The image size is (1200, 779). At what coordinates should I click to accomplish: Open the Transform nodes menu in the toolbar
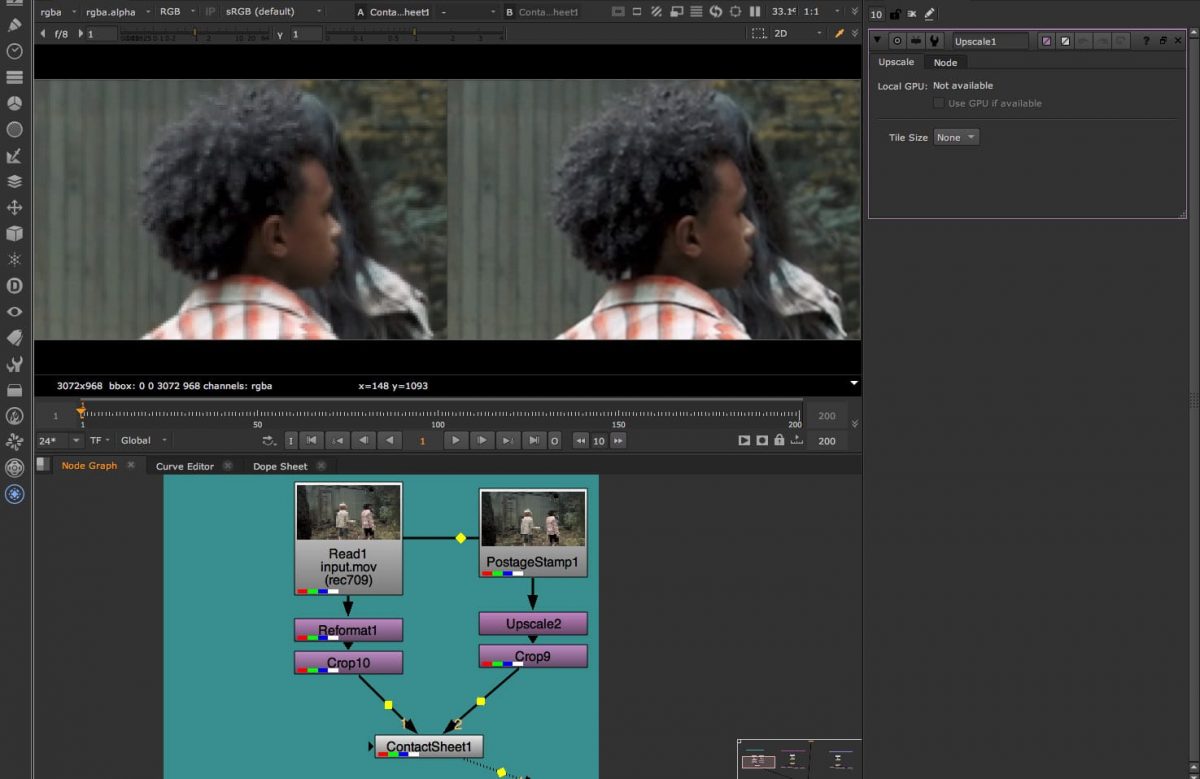point(14,207)
